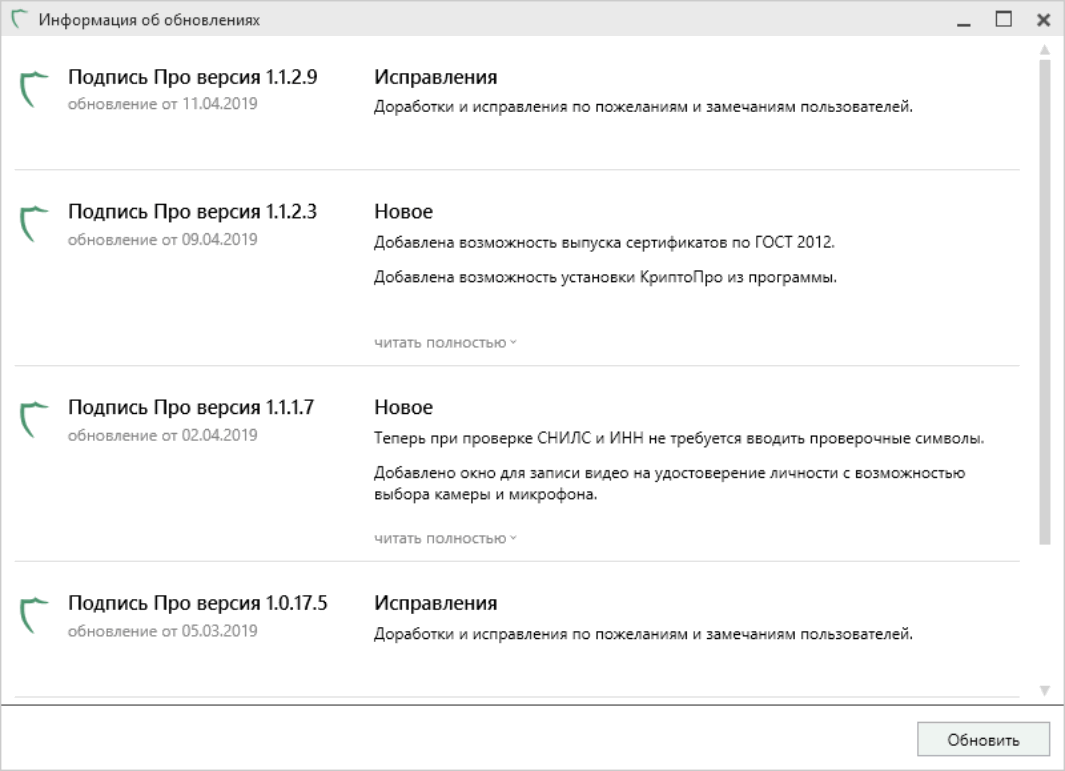Viewport: 1065px width, 771px height.
Task: Expand 'читать полностью' under version 1.1.2.3
Action: point(445,342)
